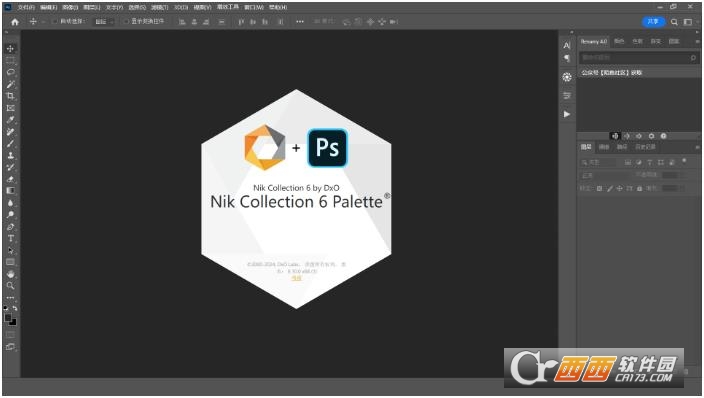Select the Lasso tool

(10, 72)
